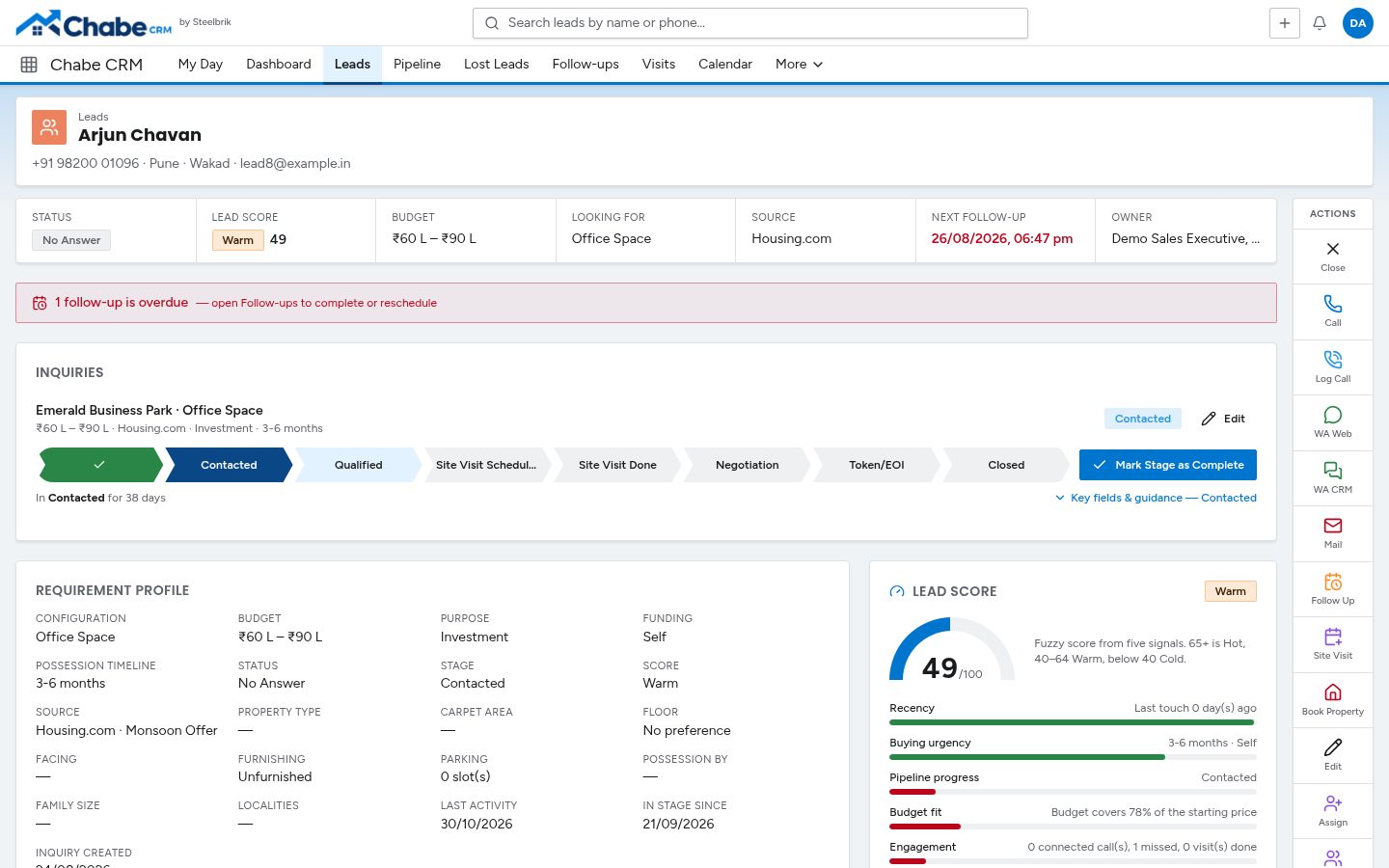Expand the More navigation dropdown
Screen dimensions: 1389x868
(x=799, y=65)
